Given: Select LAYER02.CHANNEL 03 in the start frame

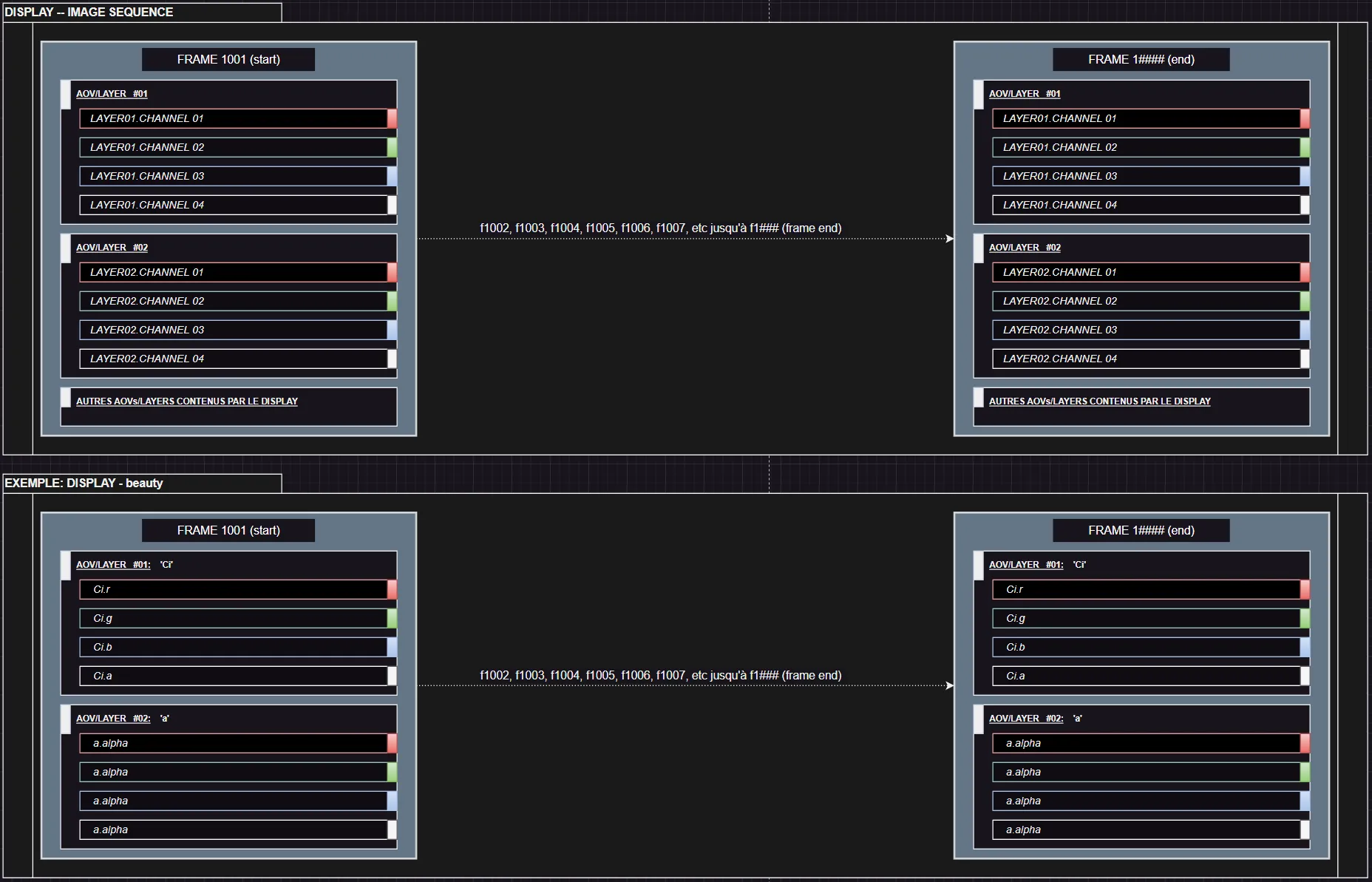Looking at the screenshot, I should pyautogui.click(x=233, y=330).
